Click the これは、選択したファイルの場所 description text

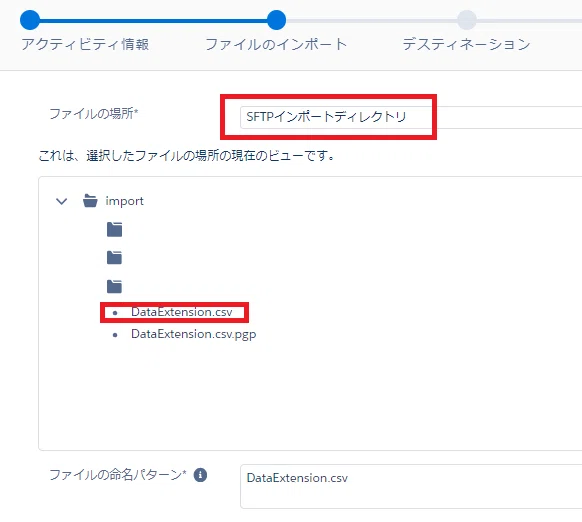coord(186,156)
